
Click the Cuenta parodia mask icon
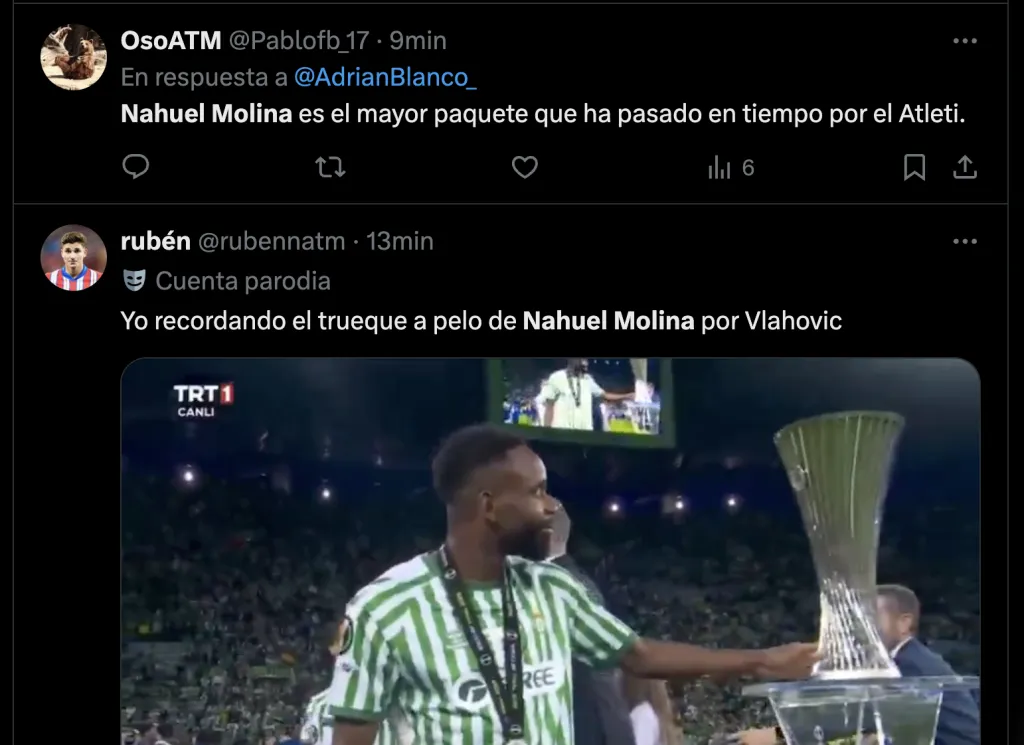point(135,281)
